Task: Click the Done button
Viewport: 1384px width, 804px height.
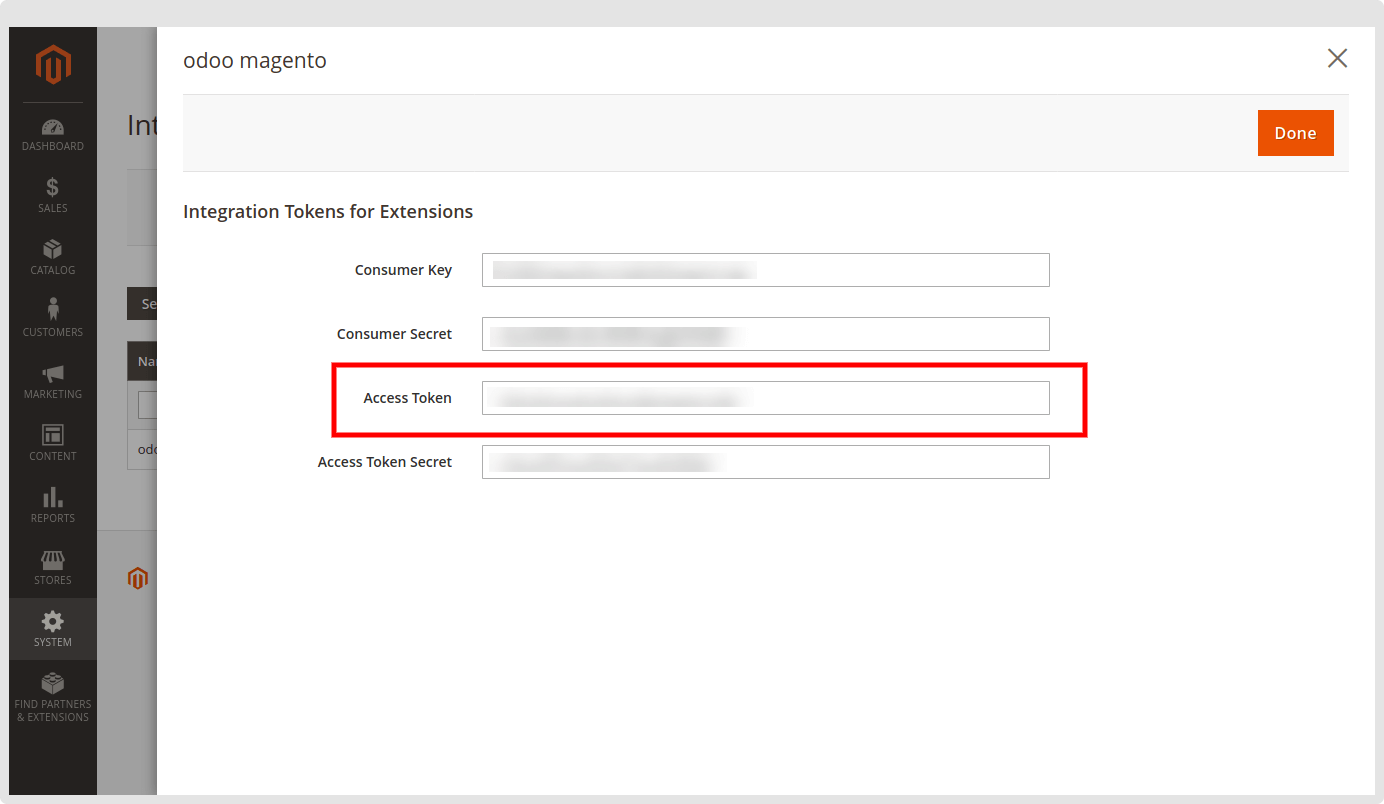Action: tap(1295, 133)
